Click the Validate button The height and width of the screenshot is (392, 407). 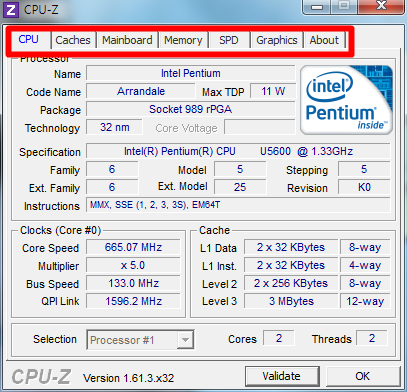click(x=282, y=376)
